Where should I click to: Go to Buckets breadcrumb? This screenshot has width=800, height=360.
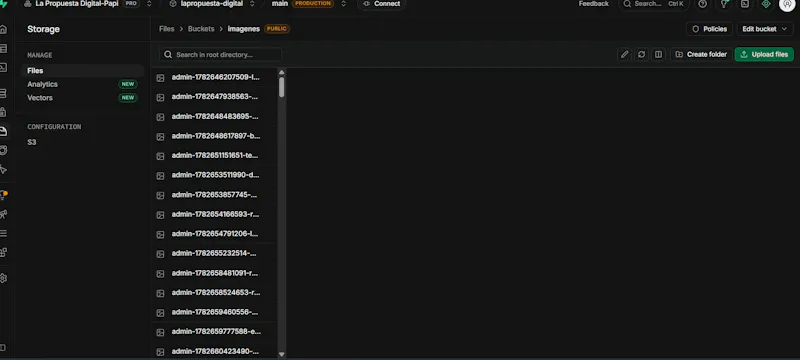pyautogui.click(x=201, y=29)
